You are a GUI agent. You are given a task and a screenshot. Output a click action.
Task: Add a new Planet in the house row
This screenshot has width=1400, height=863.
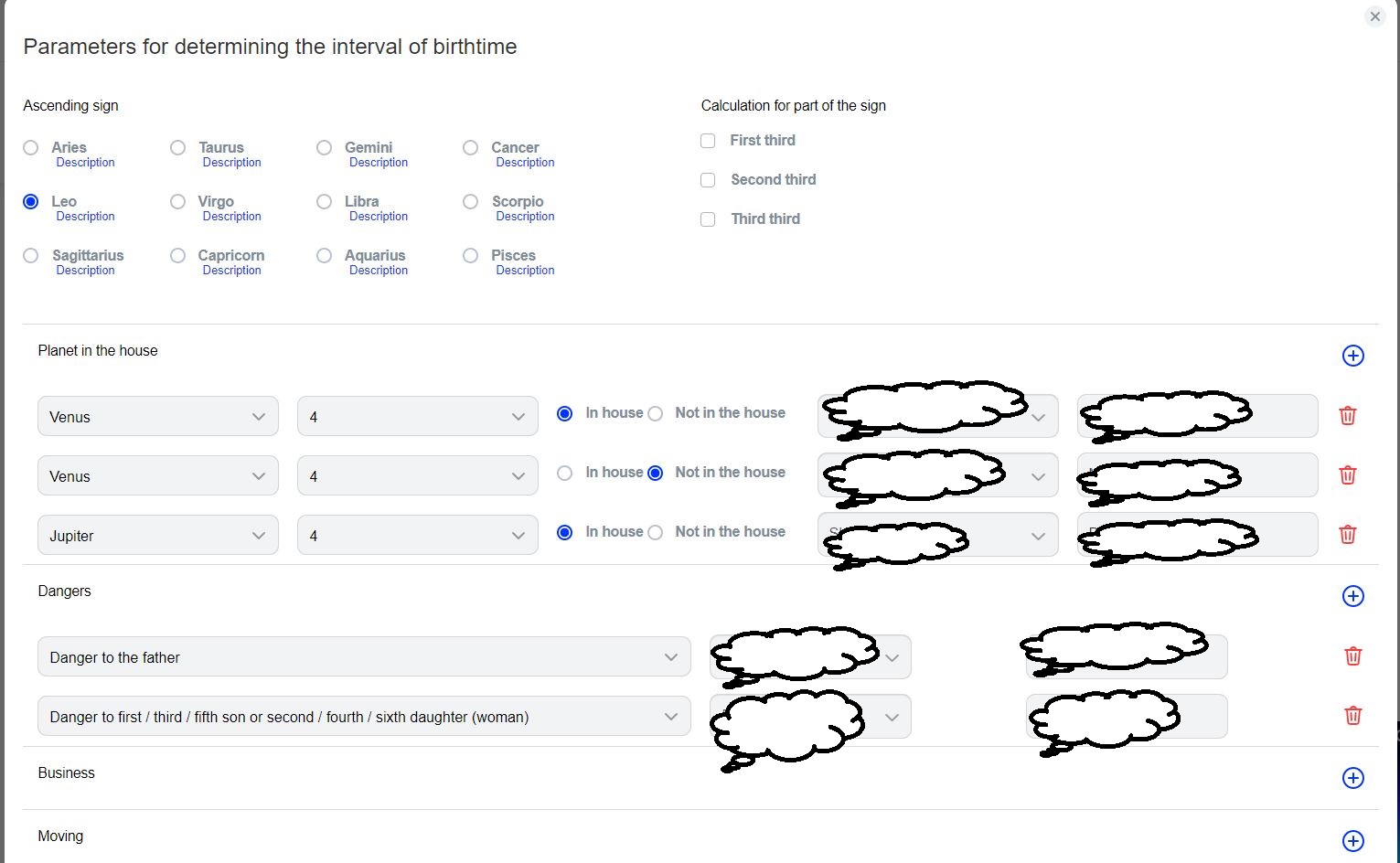1352,356
